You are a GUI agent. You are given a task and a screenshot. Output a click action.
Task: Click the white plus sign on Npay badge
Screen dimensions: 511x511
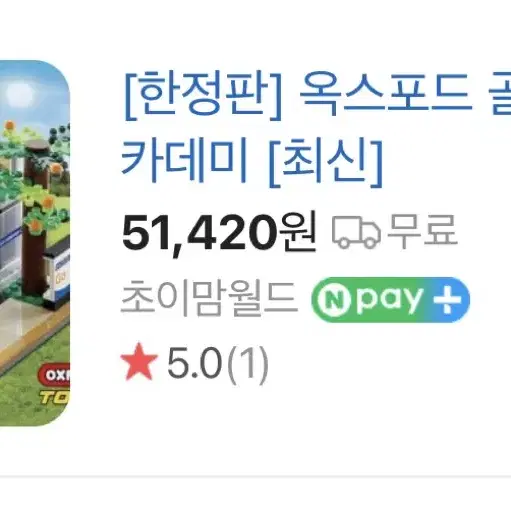(x=447, y=300)
